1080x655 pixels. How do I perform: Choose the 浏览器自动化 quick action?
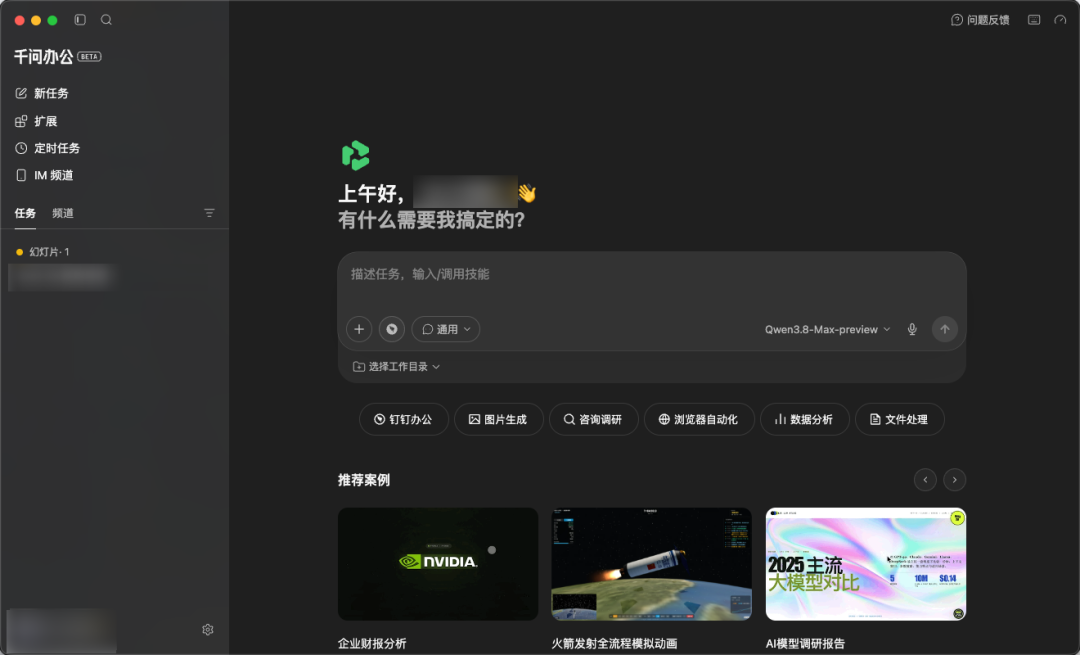699,419
